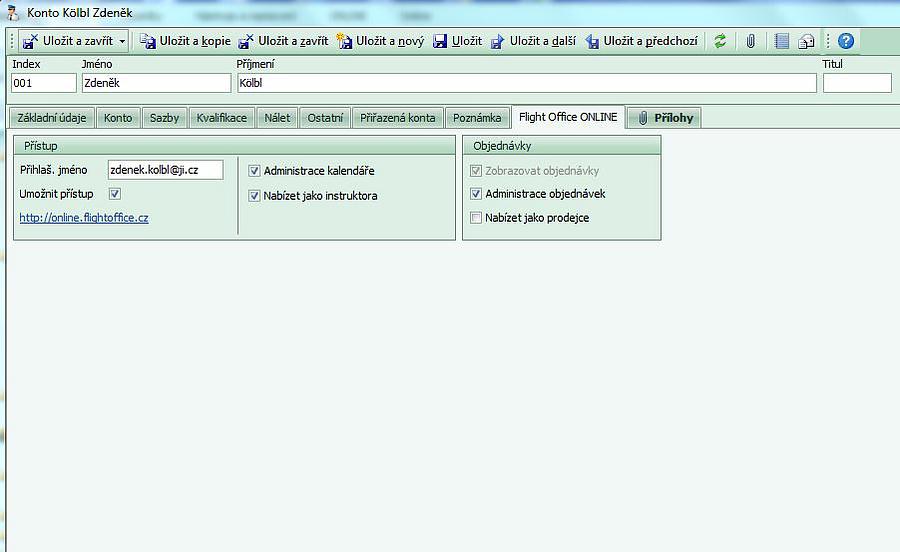Enable Nabízet jako prodejce checkbox
The width and height of the screenshot is (900, 552).
pyautogui.click(x=476, y=217)
